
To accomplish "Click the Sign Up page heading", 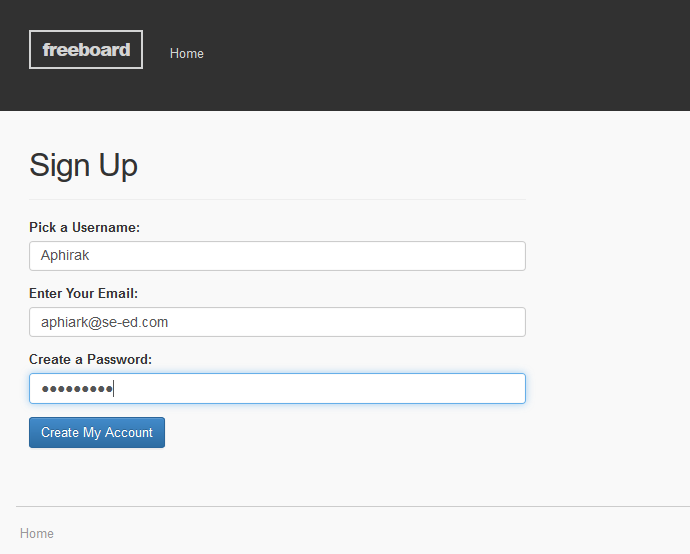I will click(83, 165).
